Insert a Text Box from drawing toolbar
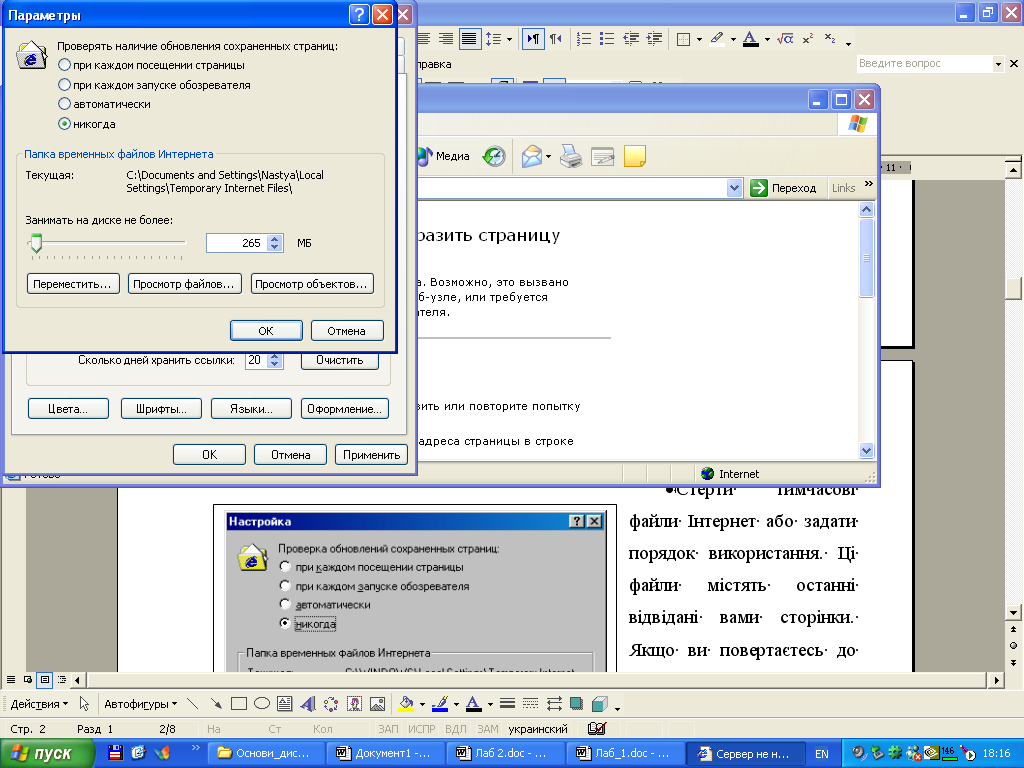Screen dimensions: 1024x768 [x=285, y=703]
